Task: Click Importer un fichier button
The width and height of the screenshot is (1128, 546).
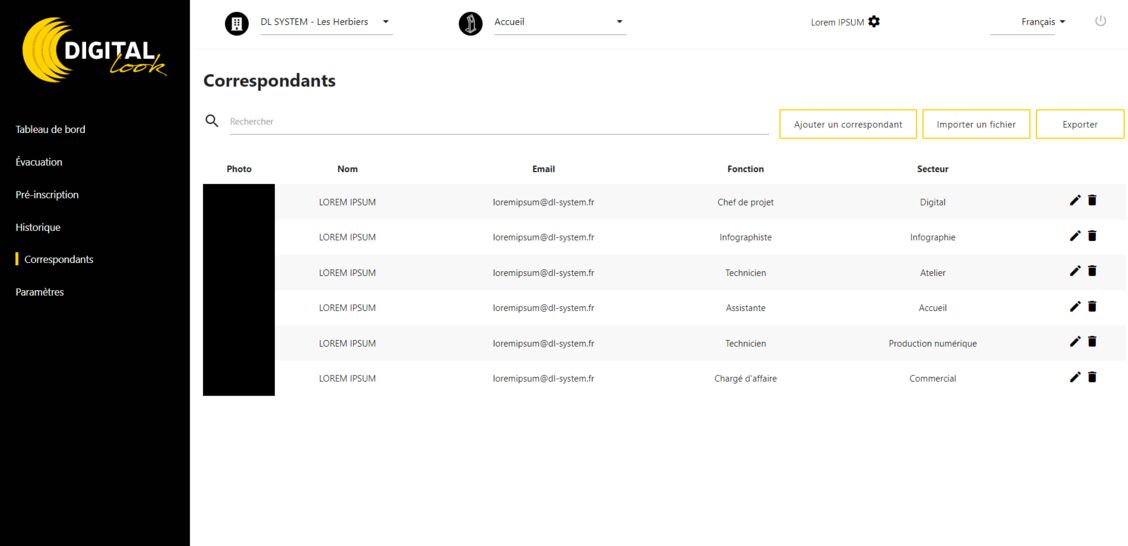Action: coord(976,124)
